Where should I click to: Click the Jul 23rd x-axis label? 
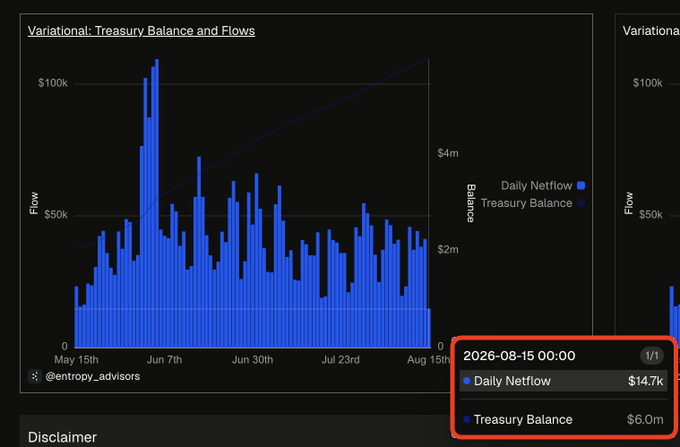pos(340,360)
